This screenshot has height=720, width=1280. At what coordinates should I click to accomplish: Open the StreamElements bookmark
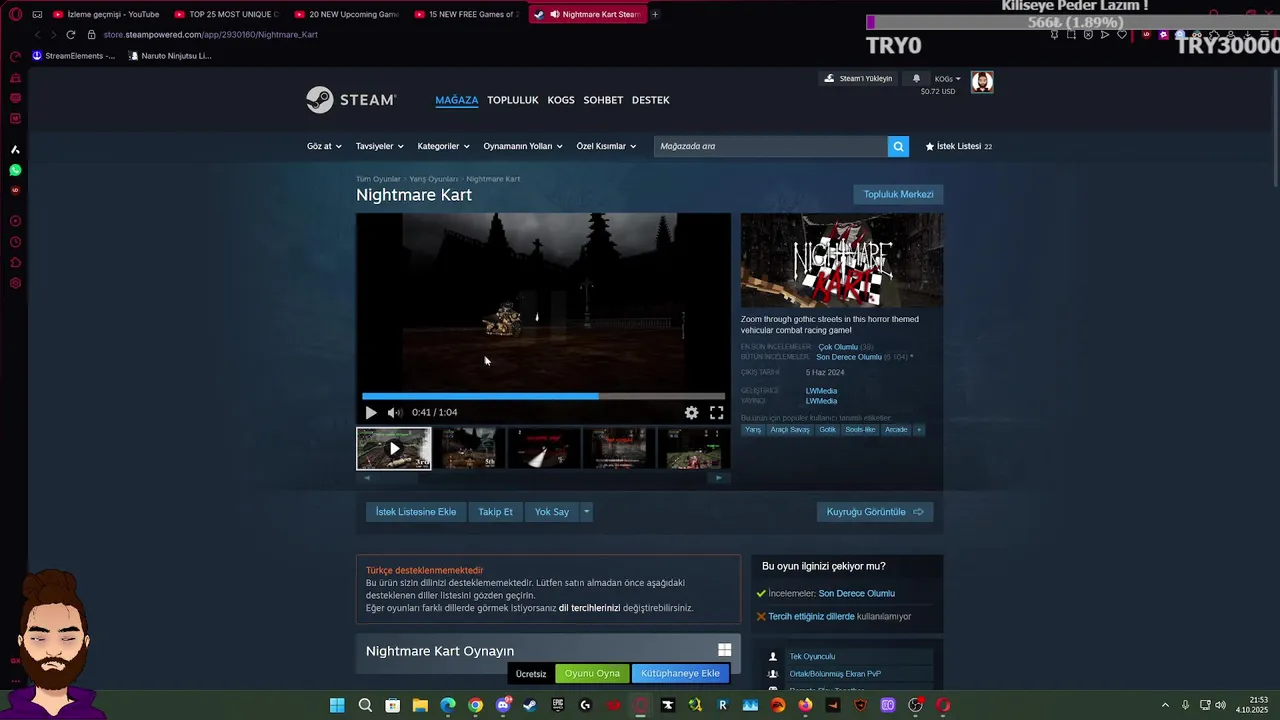[x=73, y=56]
